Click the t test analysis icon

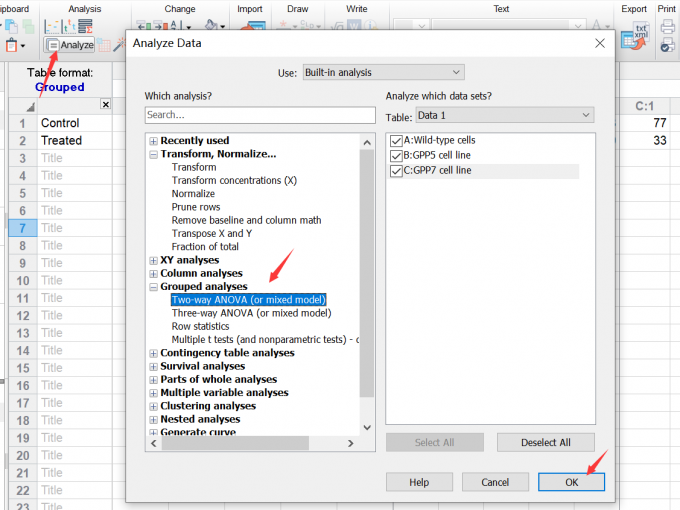tap(69, 26)
